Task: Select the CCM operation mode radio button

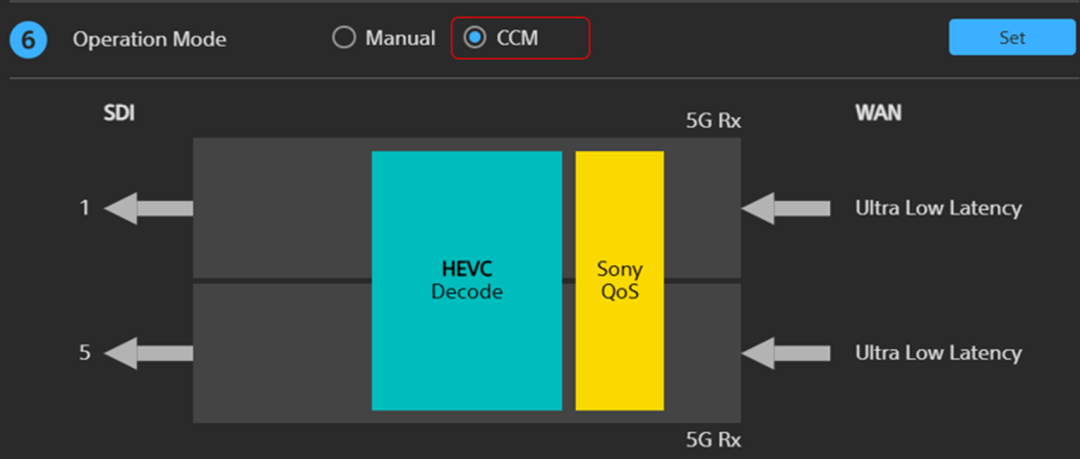Action: coord(475,38)
